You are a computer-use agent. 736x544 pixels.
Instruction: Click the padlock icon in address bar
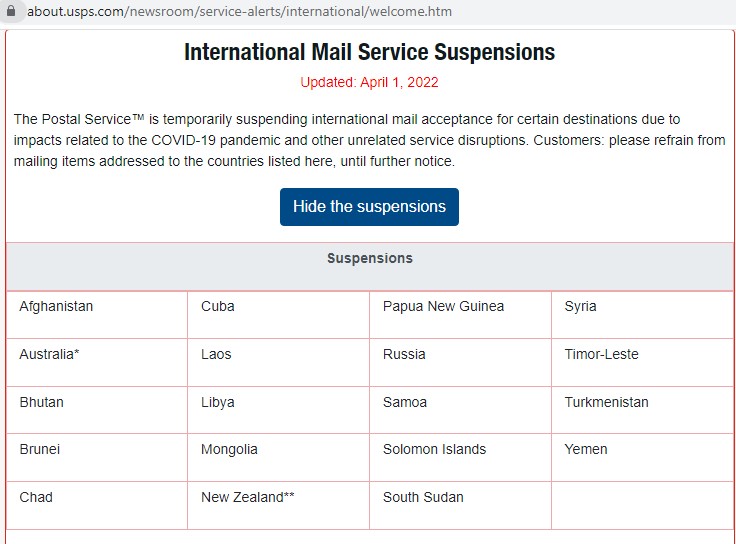coord(10,11)
